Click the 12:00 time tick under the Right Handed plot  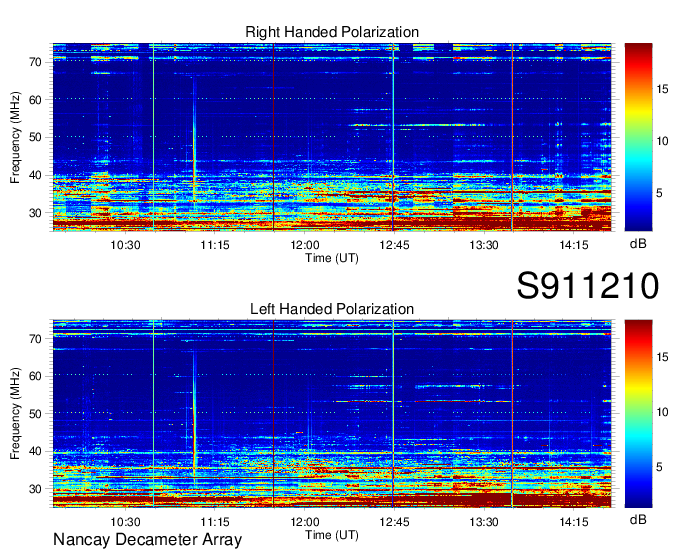304,245
